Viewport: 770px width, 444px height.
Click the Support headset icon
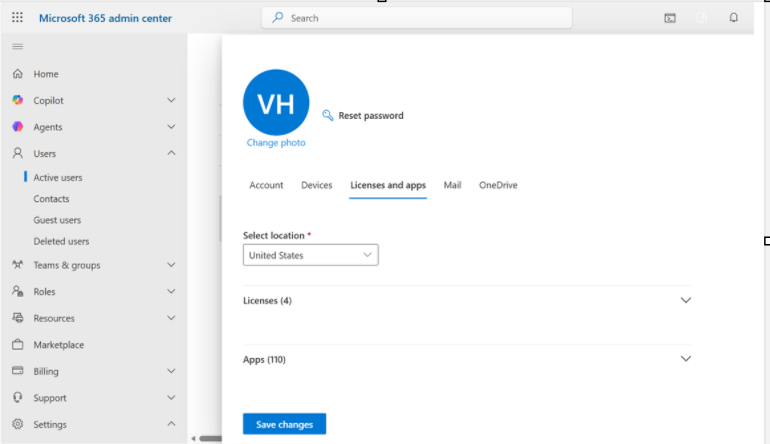(x=18, y=397)
